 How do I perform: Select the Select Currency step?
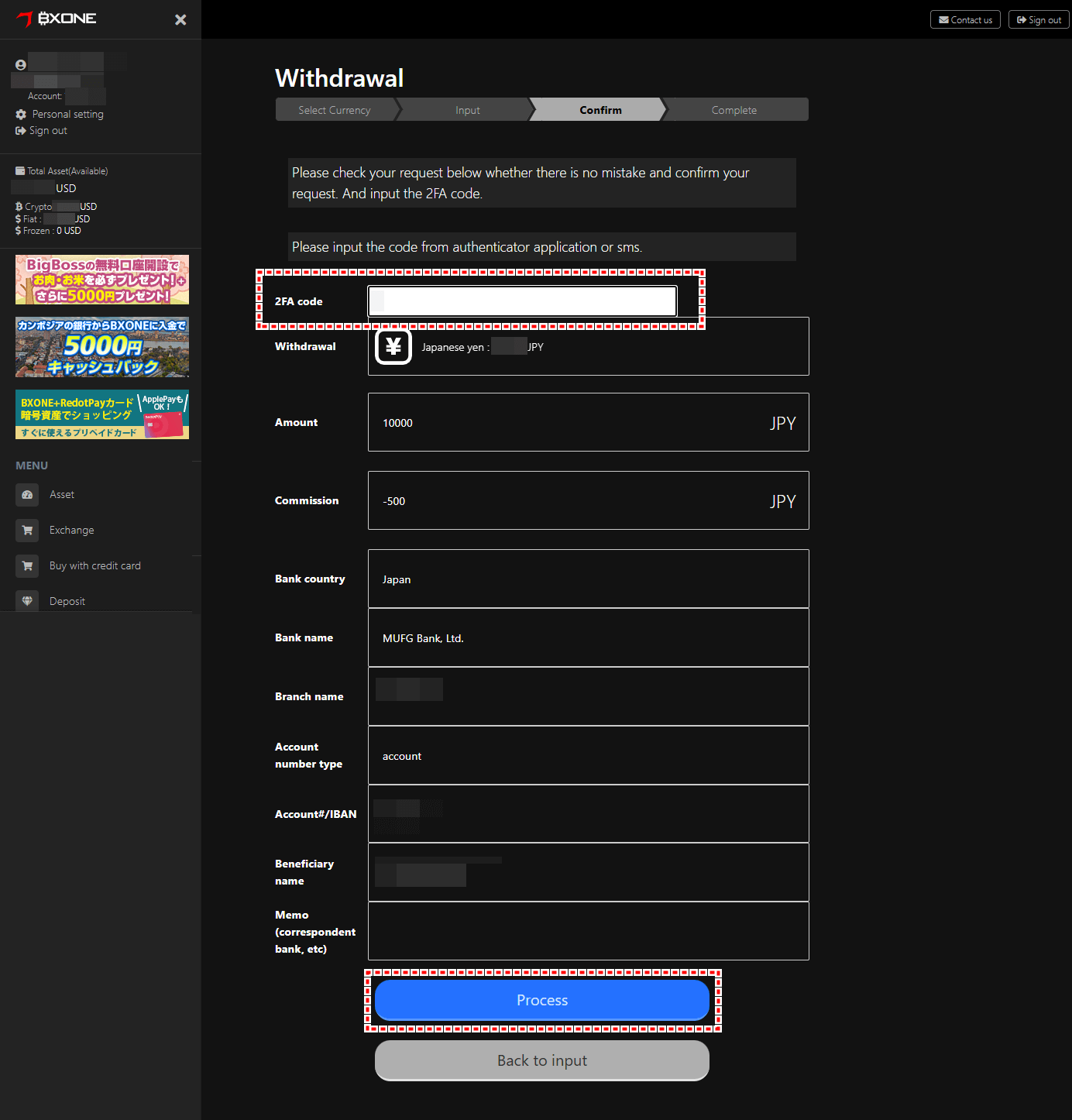pos(335,110)
